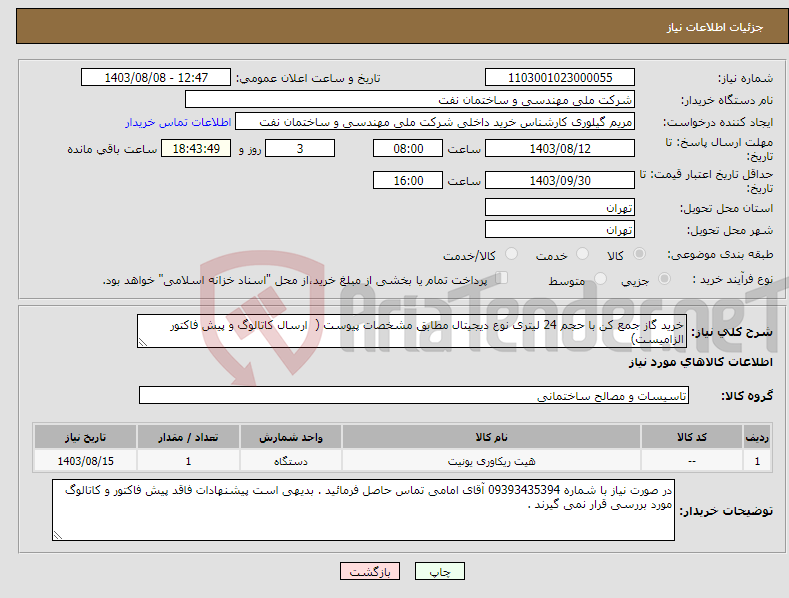Click the request creator field مریم گیلوری

[435, 121]
